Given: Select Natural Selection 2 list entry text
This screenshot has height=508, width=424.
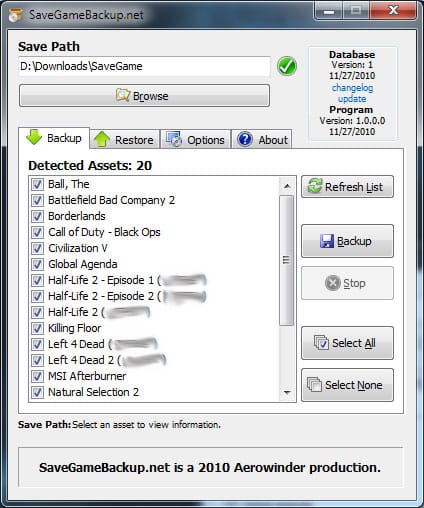Looking at the screenshot, I should point(94,392).
